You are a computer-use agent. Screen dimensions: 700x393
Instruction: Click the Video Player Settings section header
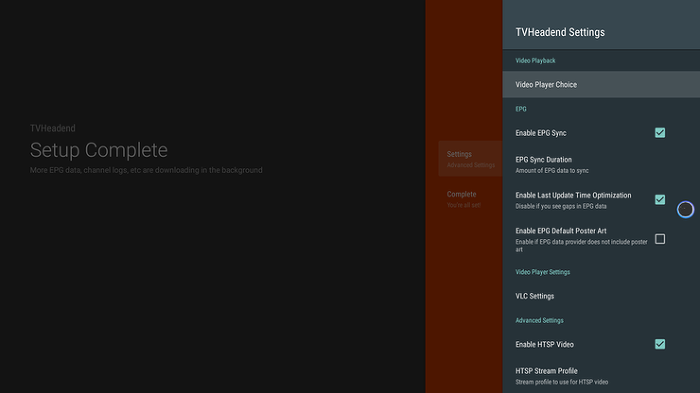coord(542,272)
